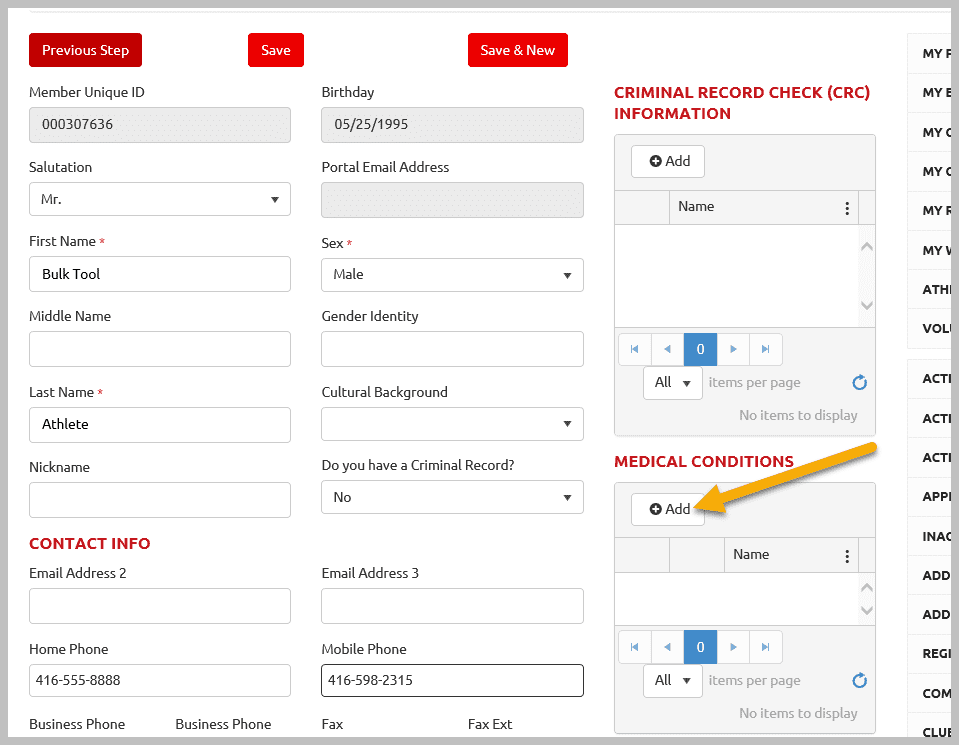959x745 pixels.
Task: Open items per page dropdown in Medical Conditions
Action: click(673, 681)
